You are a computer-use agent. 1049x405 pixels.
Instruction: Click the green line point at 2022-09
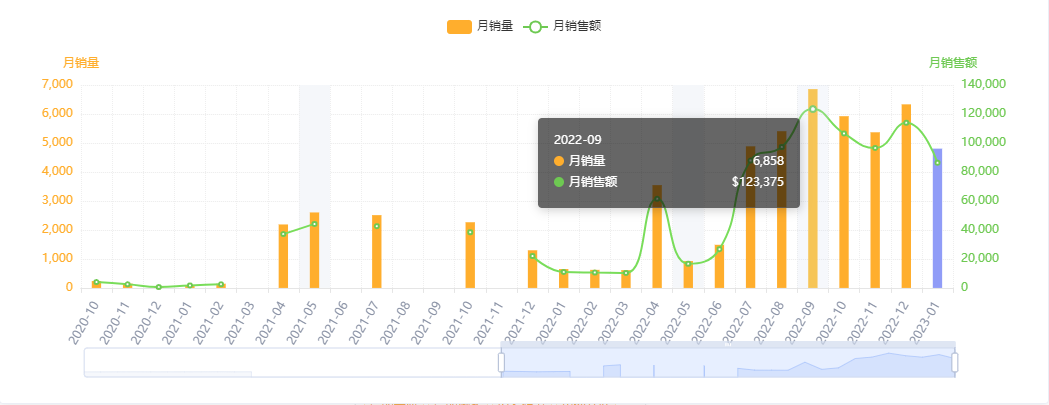tap(812, 109)
